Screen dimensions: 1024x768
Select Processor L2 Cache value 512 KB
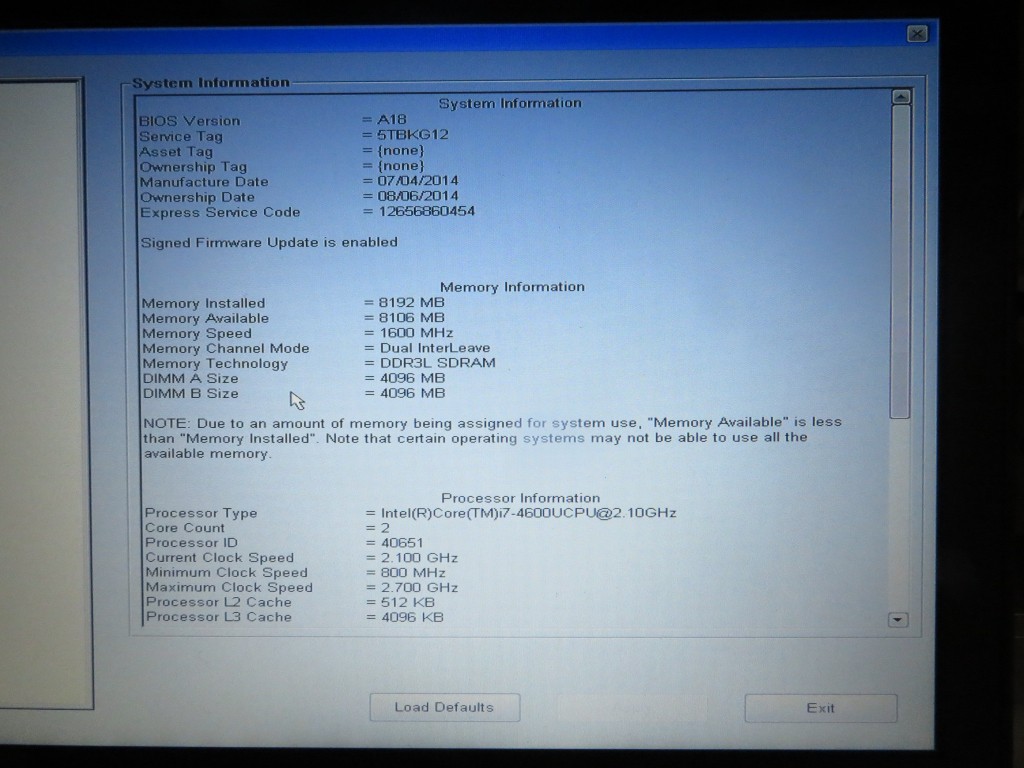[x=408, y=602]
